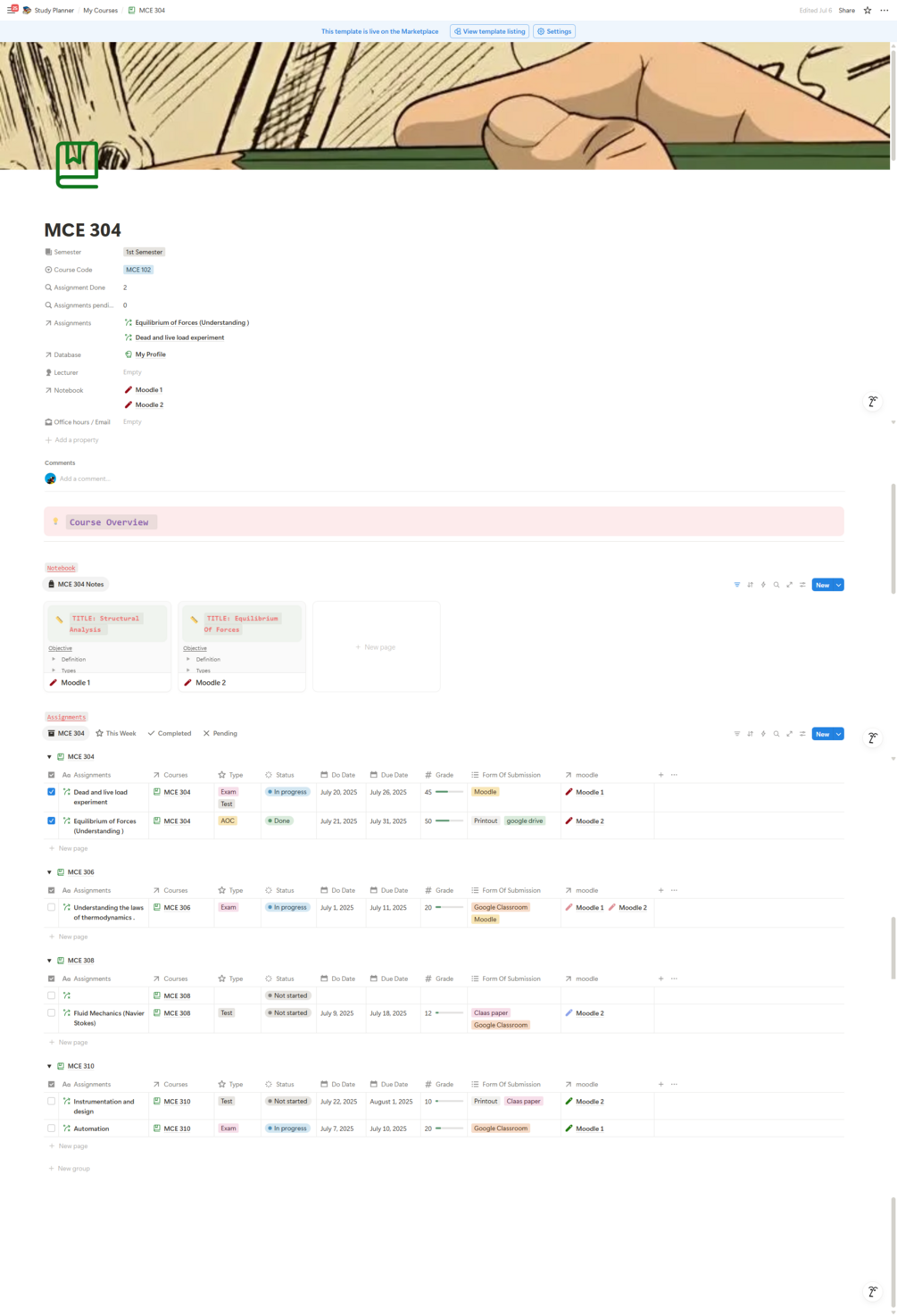Click the user avatar in Comments
This screenshot has width=897, height=1316.
[x=51, y=479]
